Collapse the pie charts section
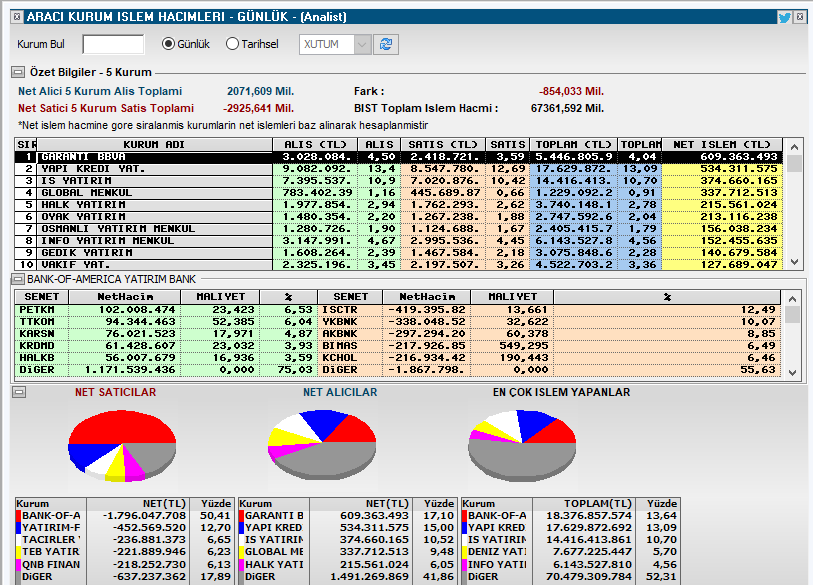 click(19, 392)
